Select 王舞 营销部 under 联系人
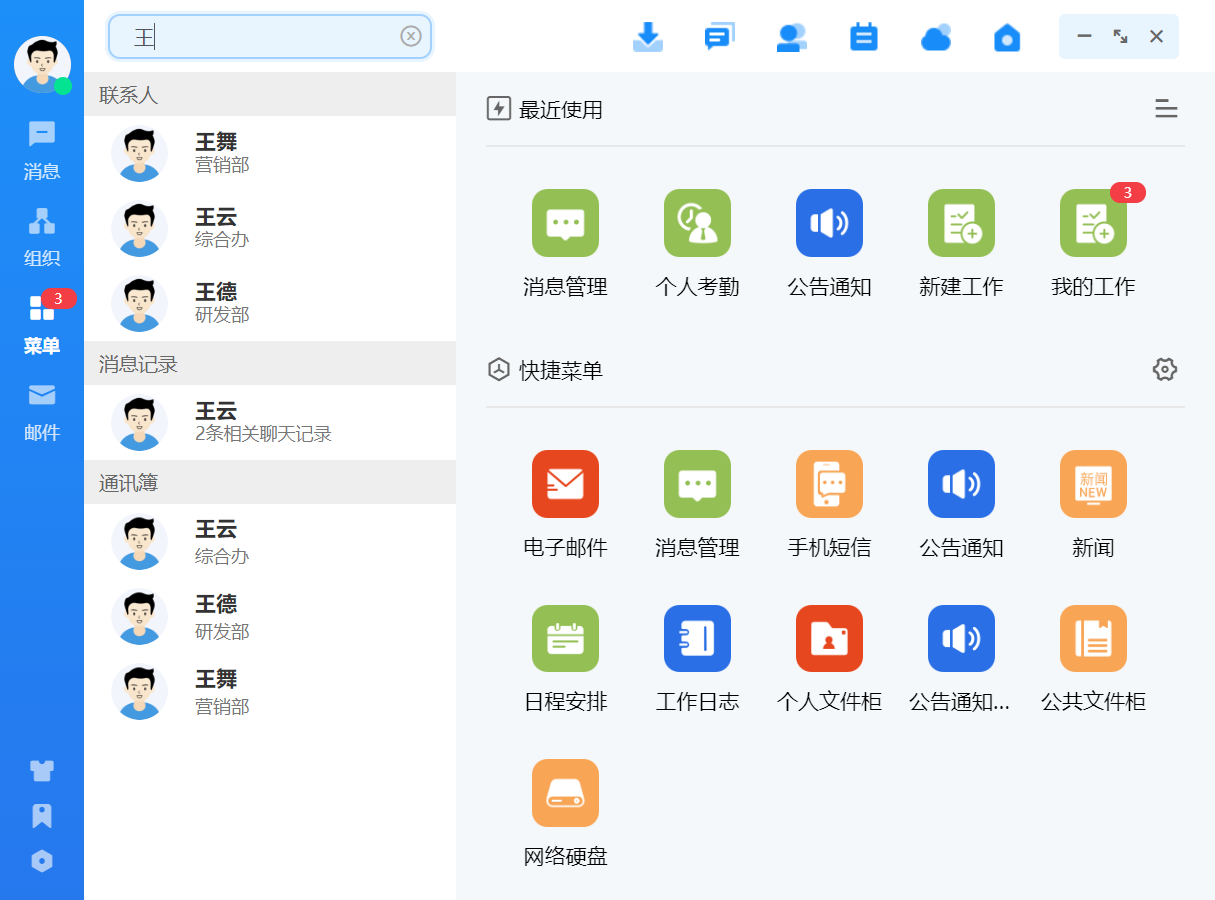Screen dimensions: 1215x900 click(x=270, y=153)
